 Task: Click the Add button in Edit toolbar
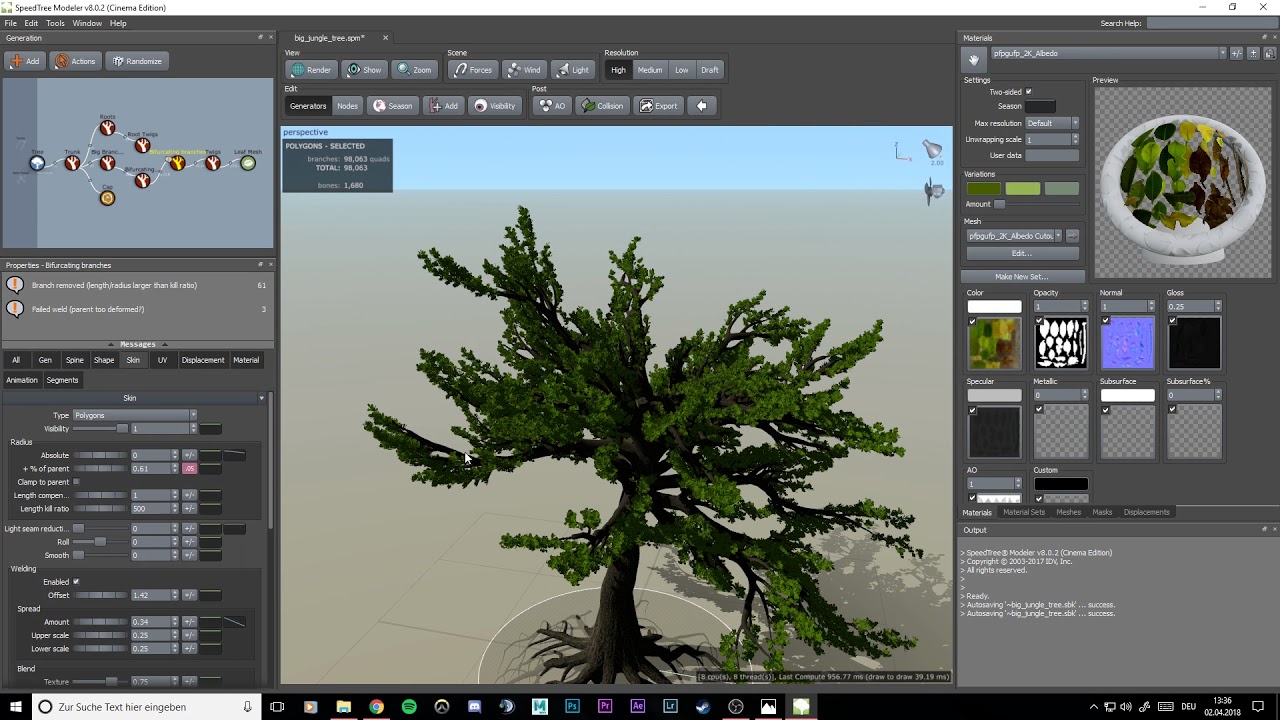[443, 106]
